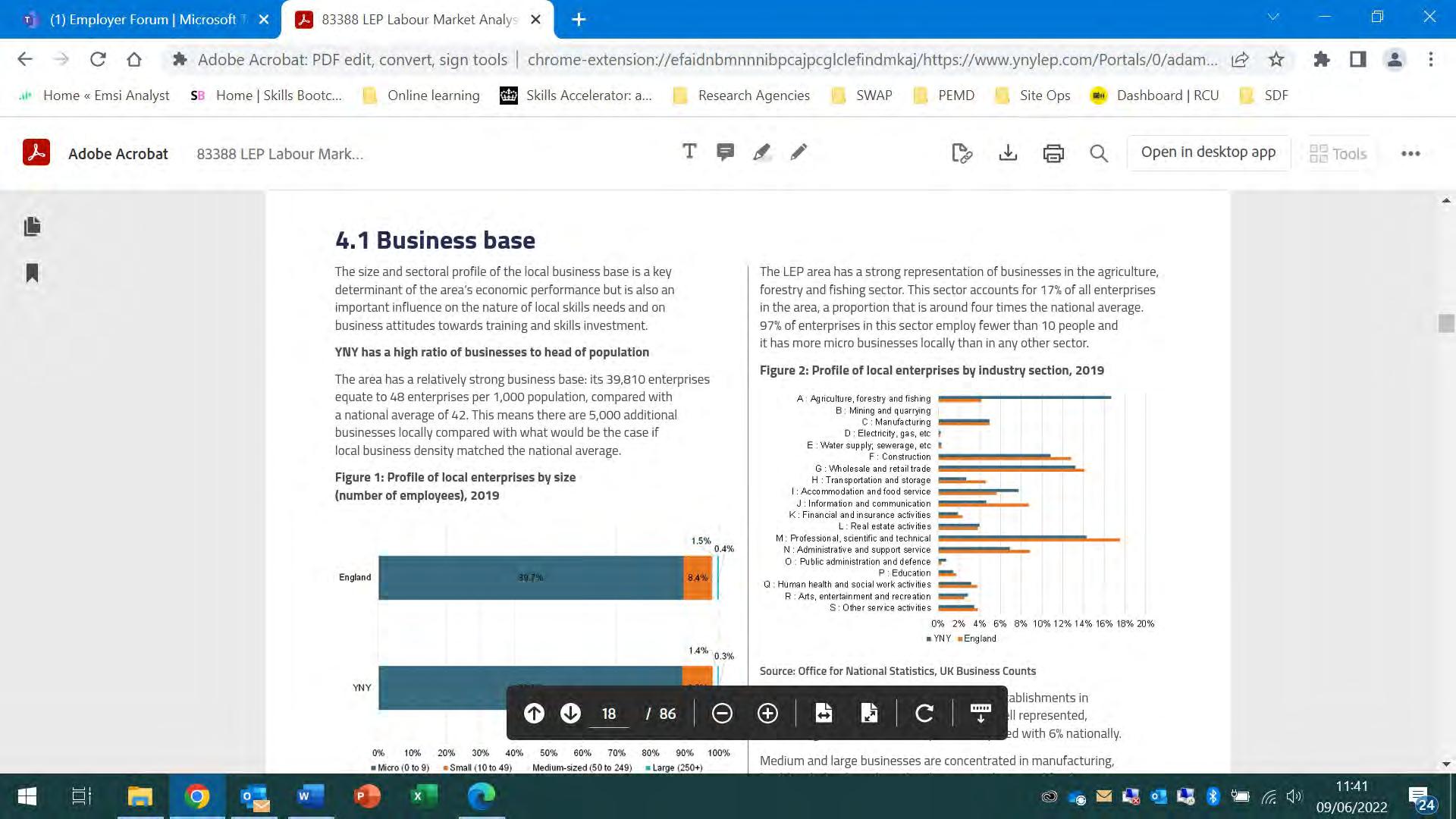1456x819 pixels.
Task: Expand Chrome tab search chevron
Action: pos(1273,17)
